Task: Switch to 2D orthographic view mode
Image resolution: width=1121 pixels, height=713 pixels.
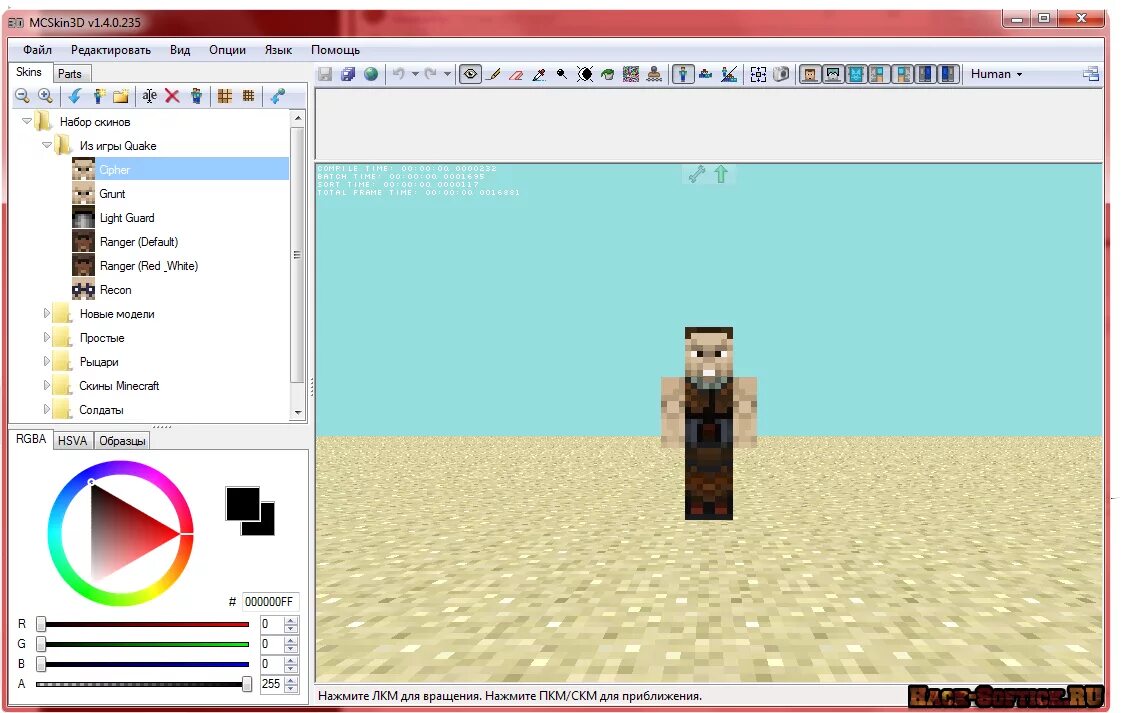Action: pos(706,74)
